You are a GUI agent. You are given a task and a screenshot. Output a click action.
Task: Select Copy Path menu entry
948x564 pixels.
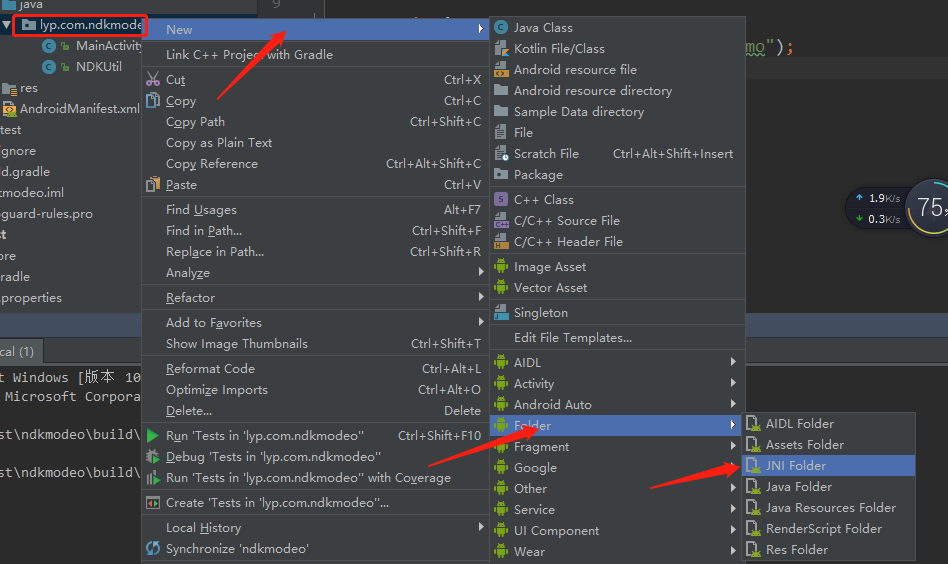(x=315, y=122)
